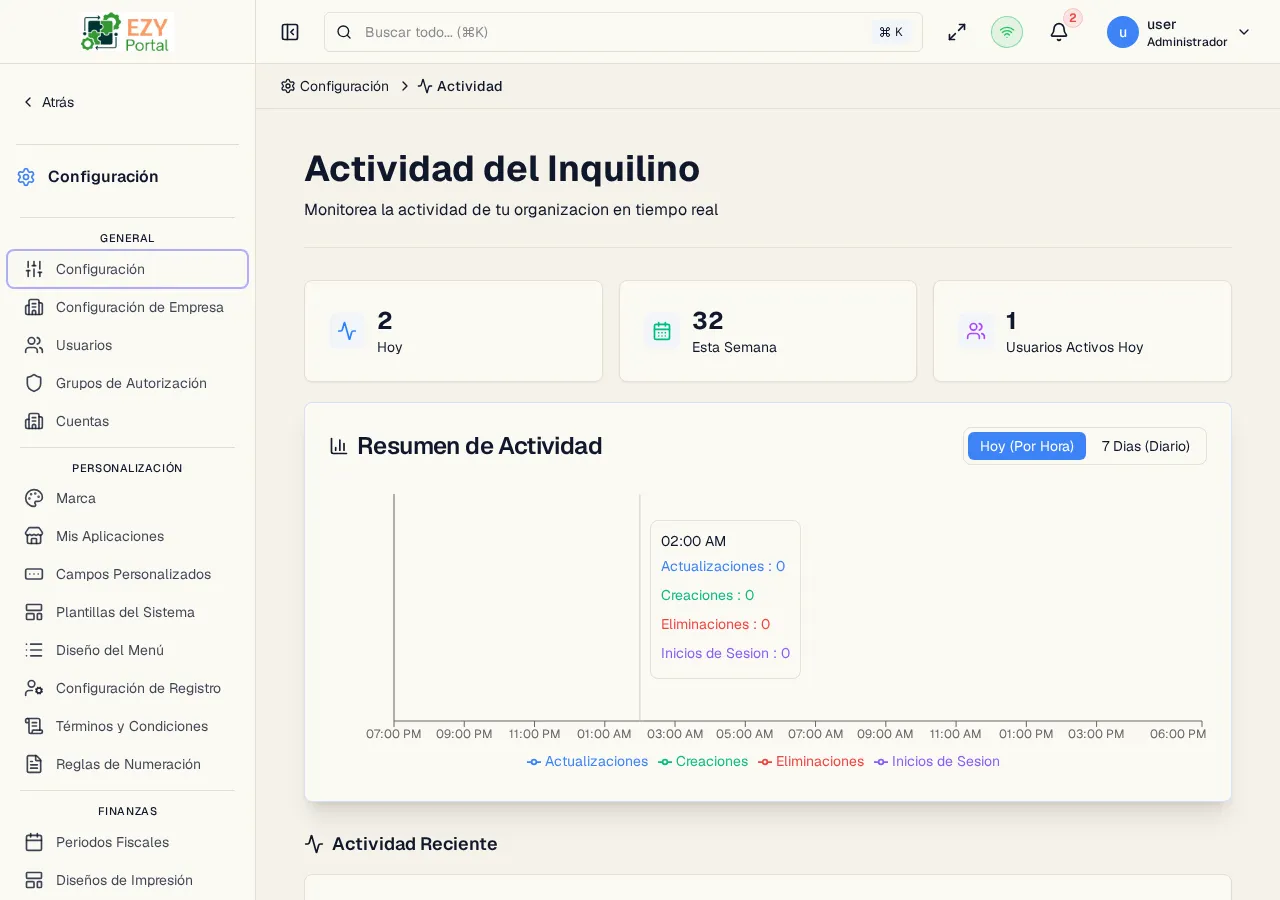Click the Configuración gear icon in sidebar header
Screen dimensions: 1280x900
(26, 177)
